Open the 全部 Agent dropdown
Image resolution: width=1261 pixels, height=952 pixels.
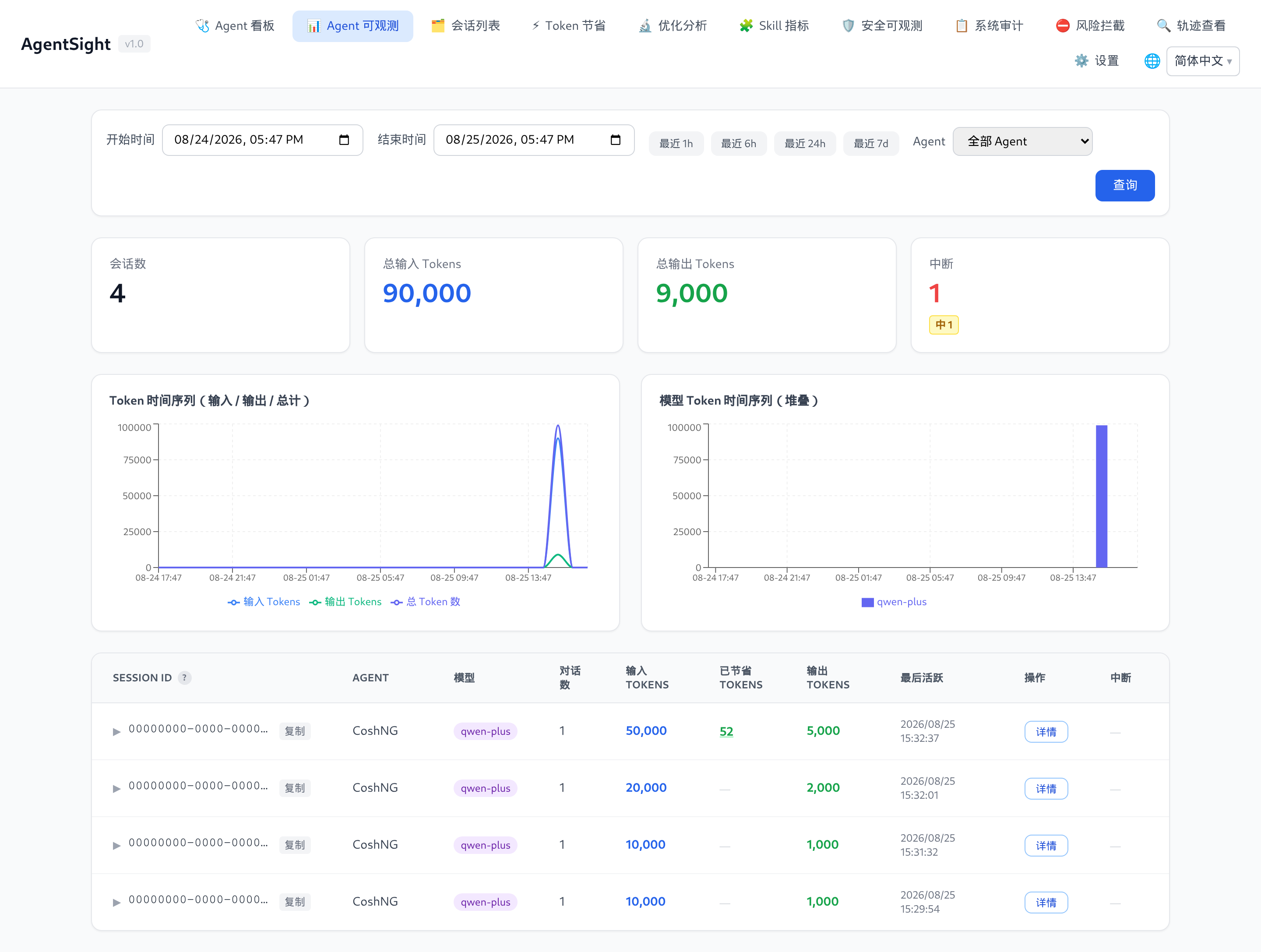[1022, 141]
